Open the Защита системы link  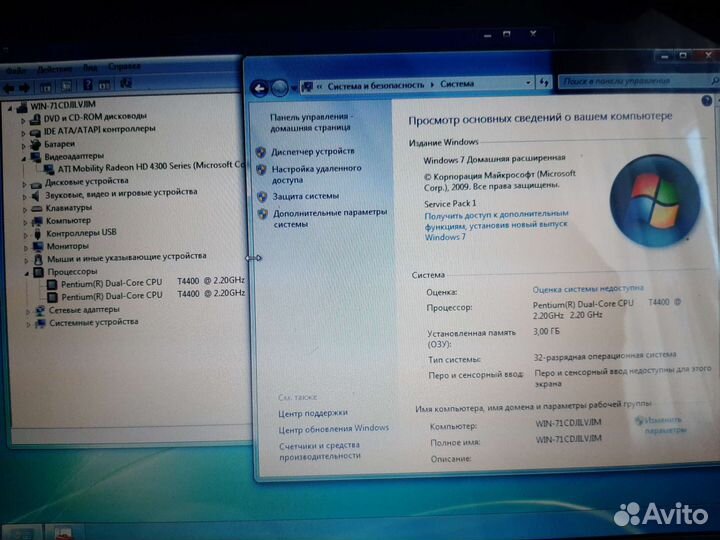pos(306,196)
